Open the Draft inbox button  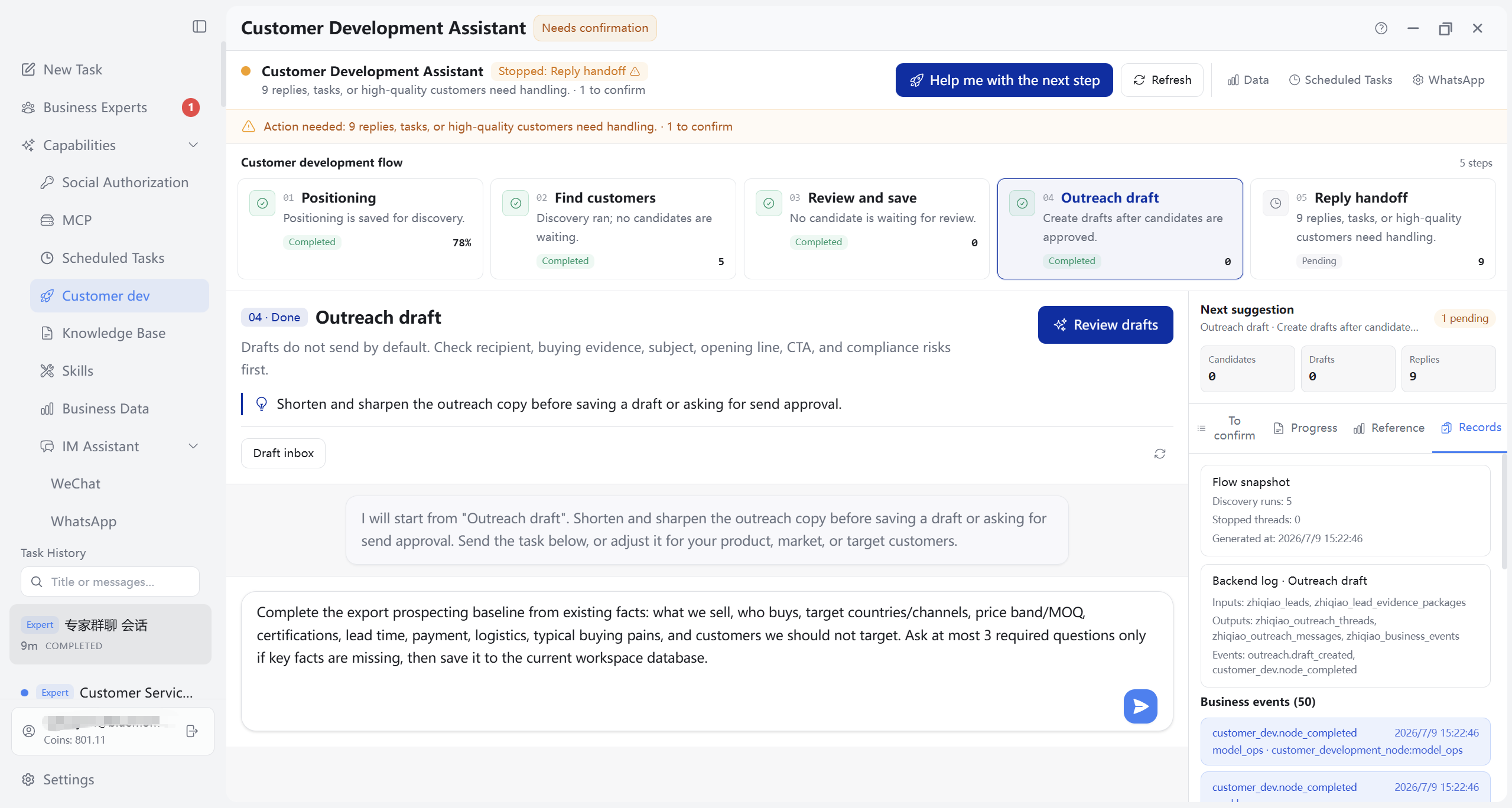(283, 453)
